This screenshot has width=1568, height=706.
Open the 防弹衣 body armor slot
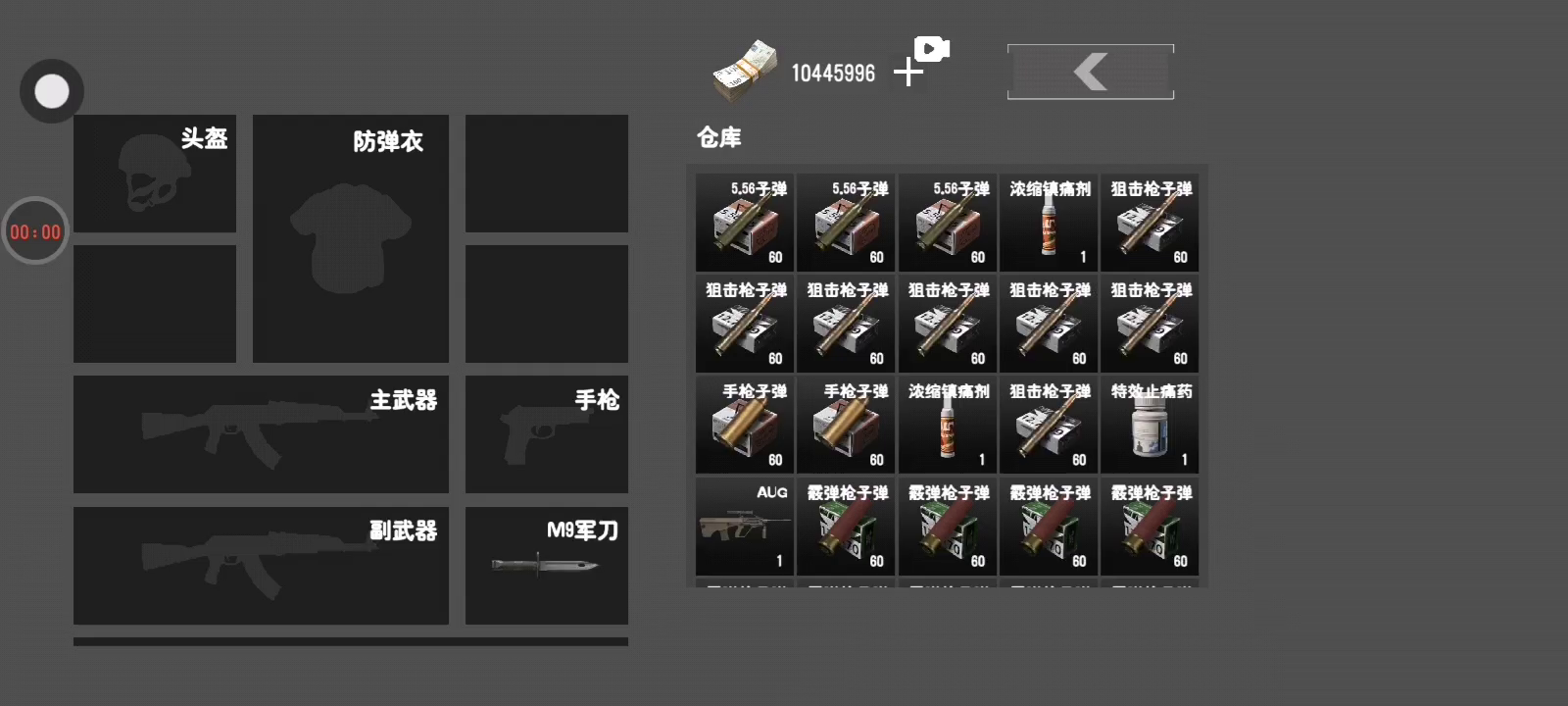351,238
